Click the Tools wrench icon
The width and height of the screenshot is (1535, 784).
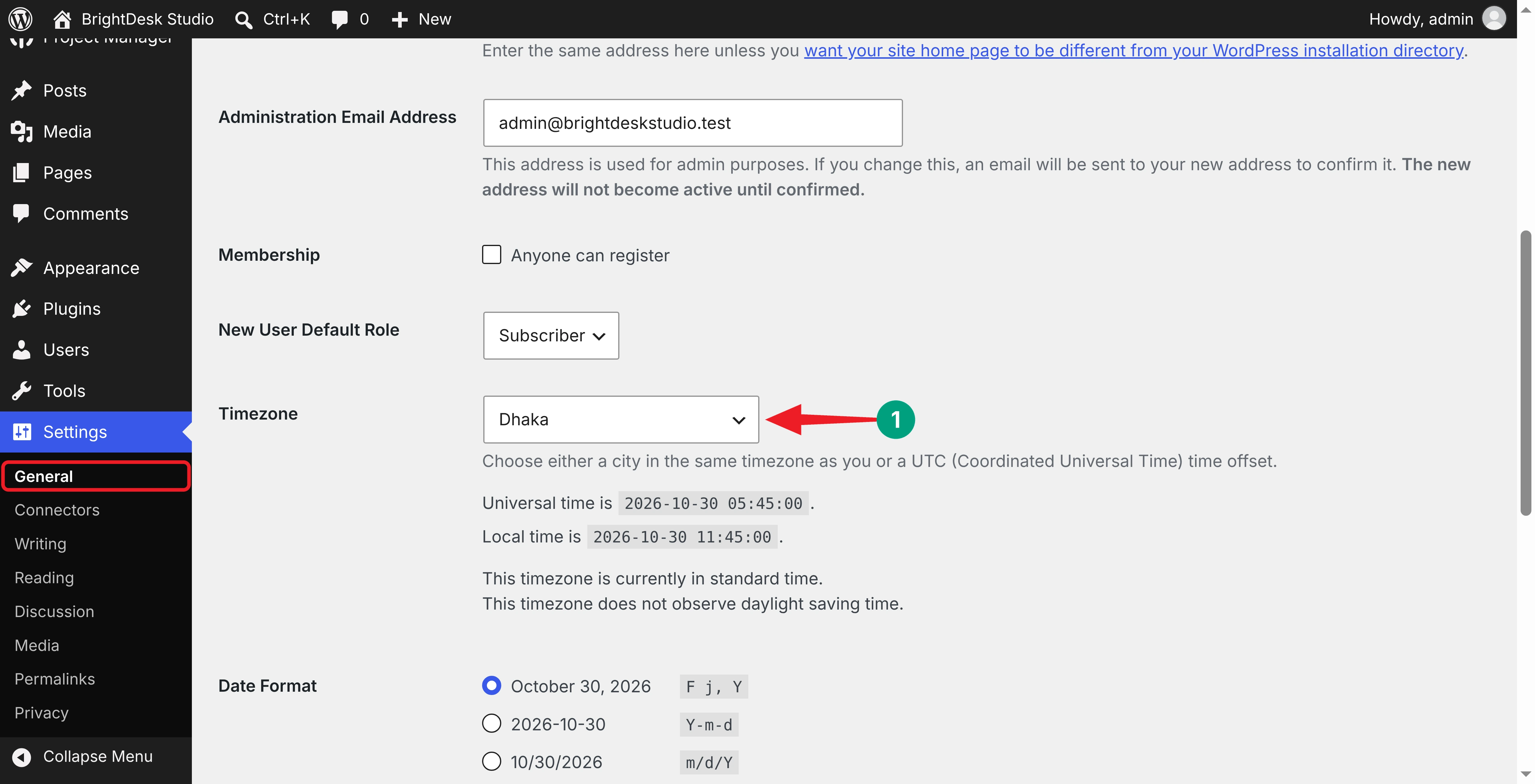coord(22,391)
